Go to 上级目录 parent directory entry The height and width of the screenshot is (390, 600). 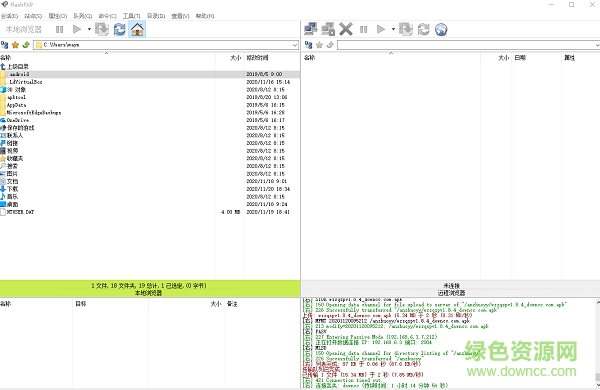coord(15,67)
